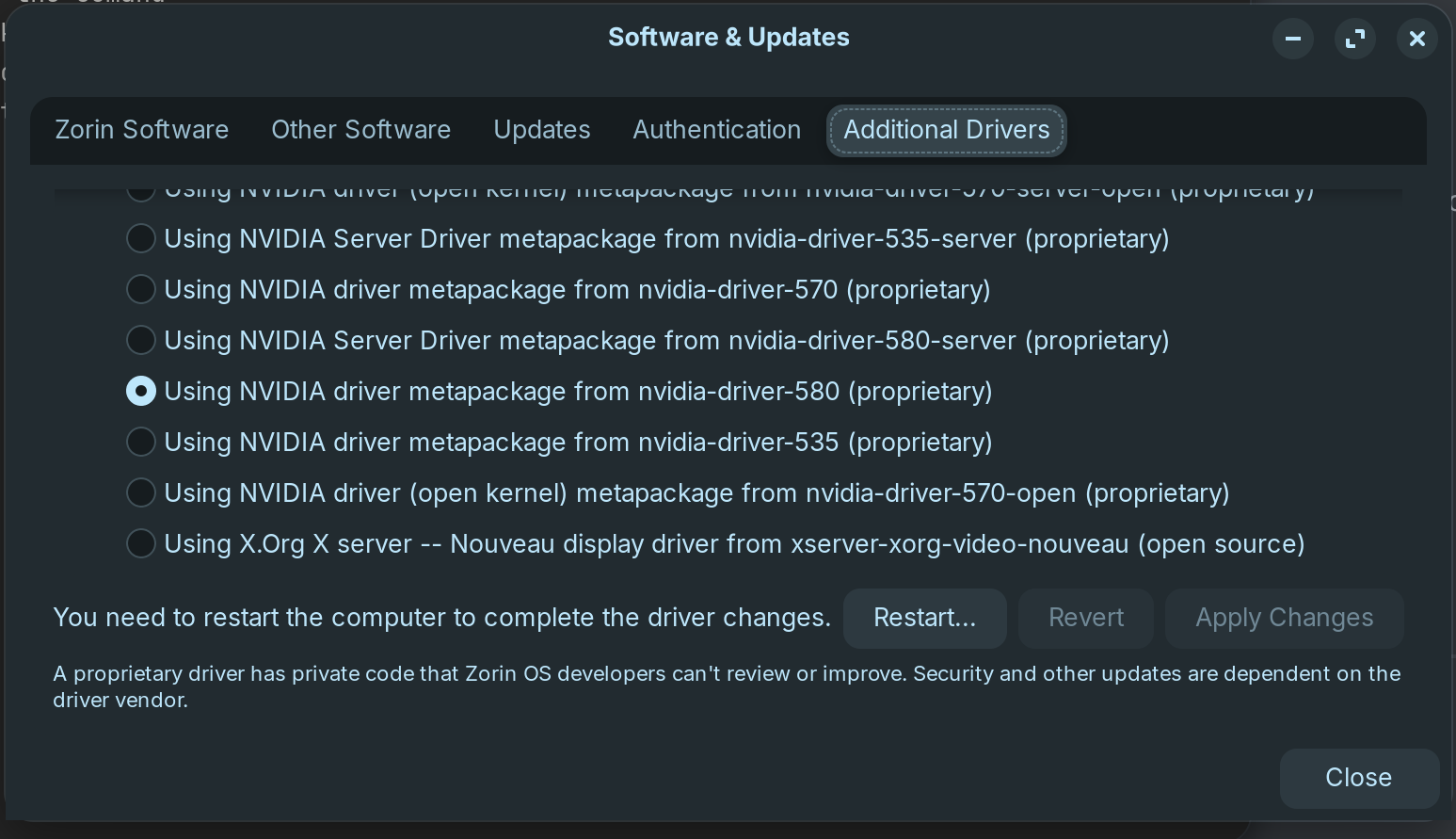Open the Zorin Software tab
This screenshot has height=839, width=1456.
pyautogui.click(x=142, y=130)
